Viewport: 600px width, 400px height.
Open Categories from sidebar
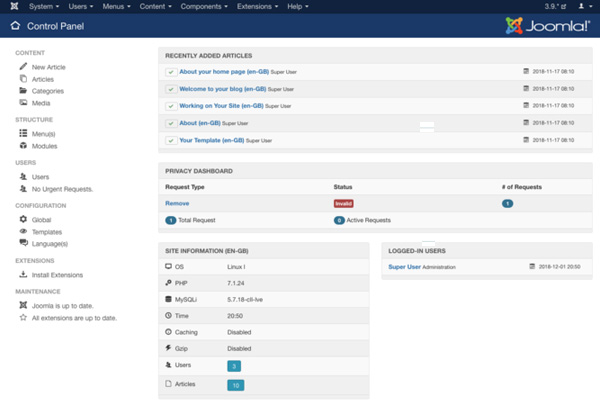pyautogui.click(x=48, y=91)
